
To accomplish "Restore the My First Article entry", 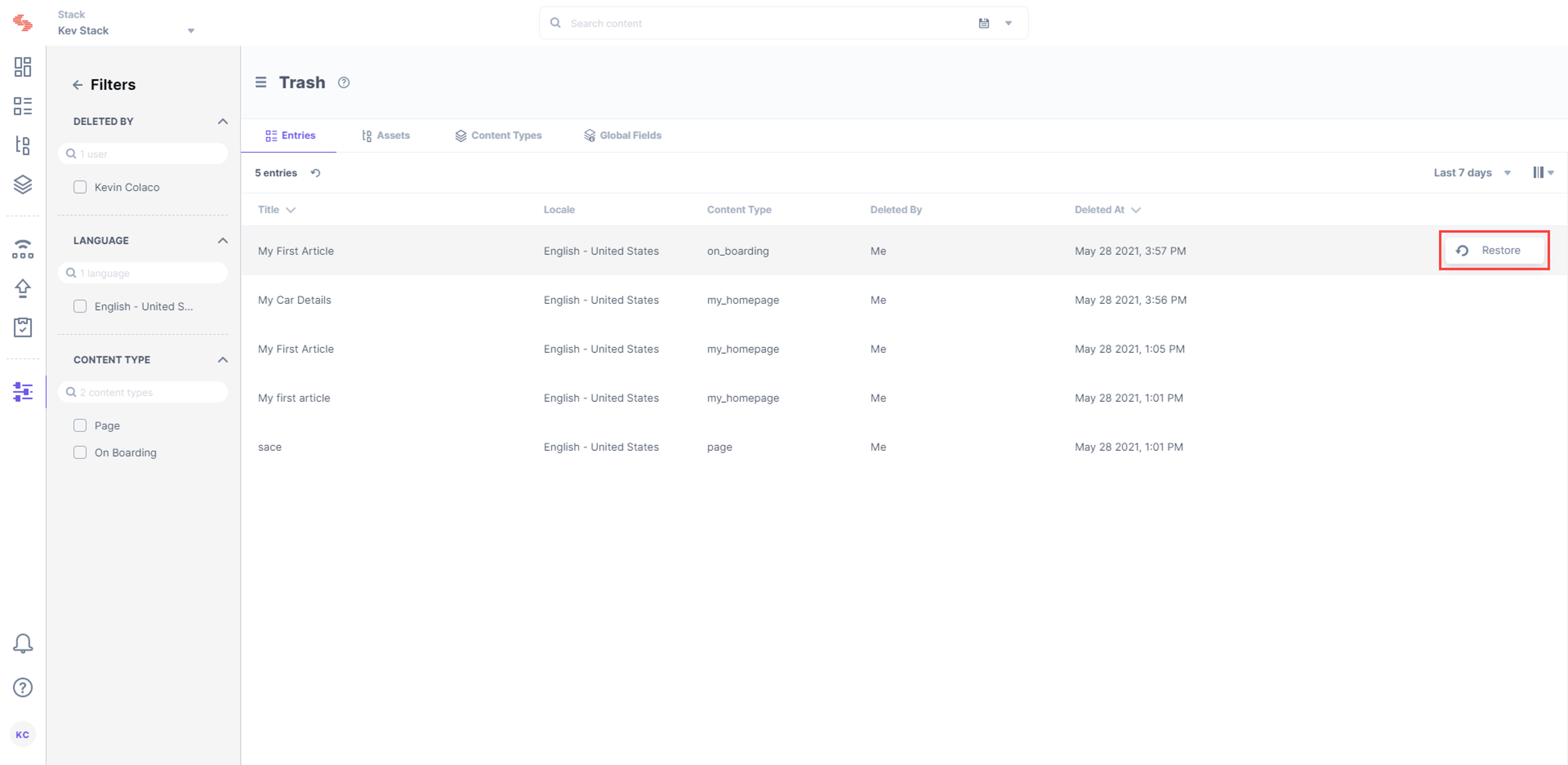I will pos(1494,250).
